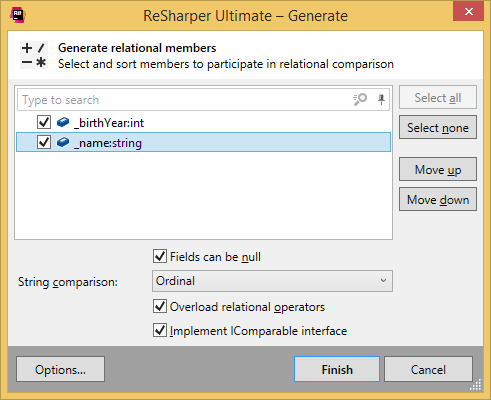The height and width of the screenshot is (400, 491).
Task: Close the ReSharper Generate dialog
Action: 468,11
